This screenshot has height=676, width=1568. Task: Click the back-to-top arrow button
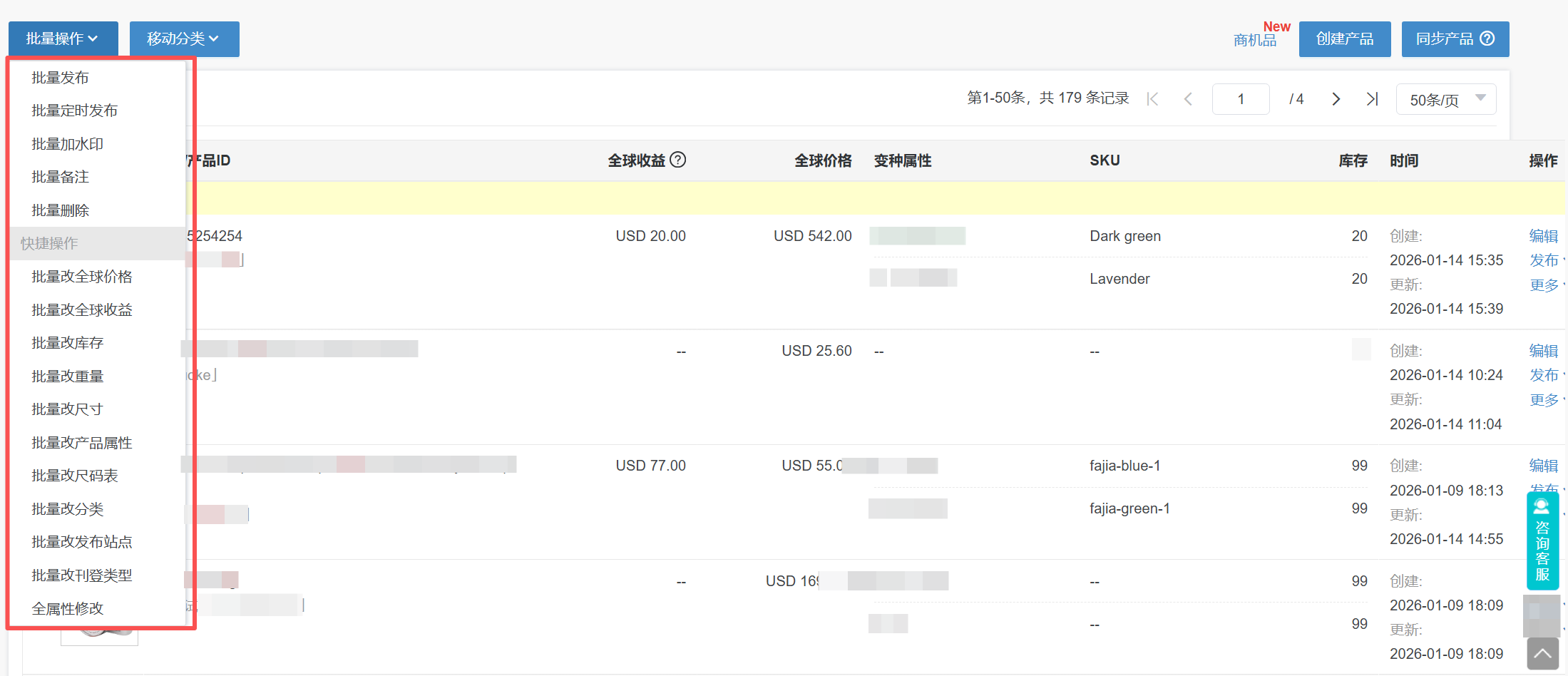pos(1542,653)
